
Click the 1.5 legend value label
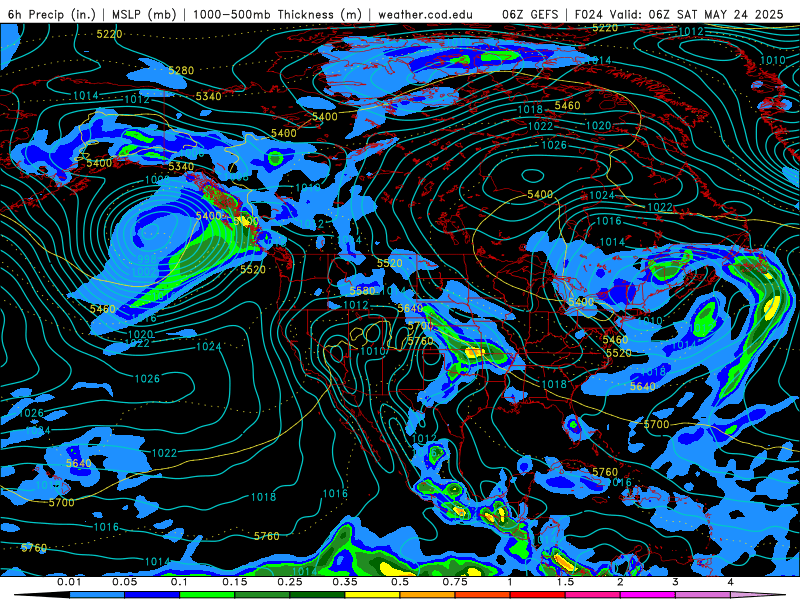pyautogui.click(x=565, y=582)
